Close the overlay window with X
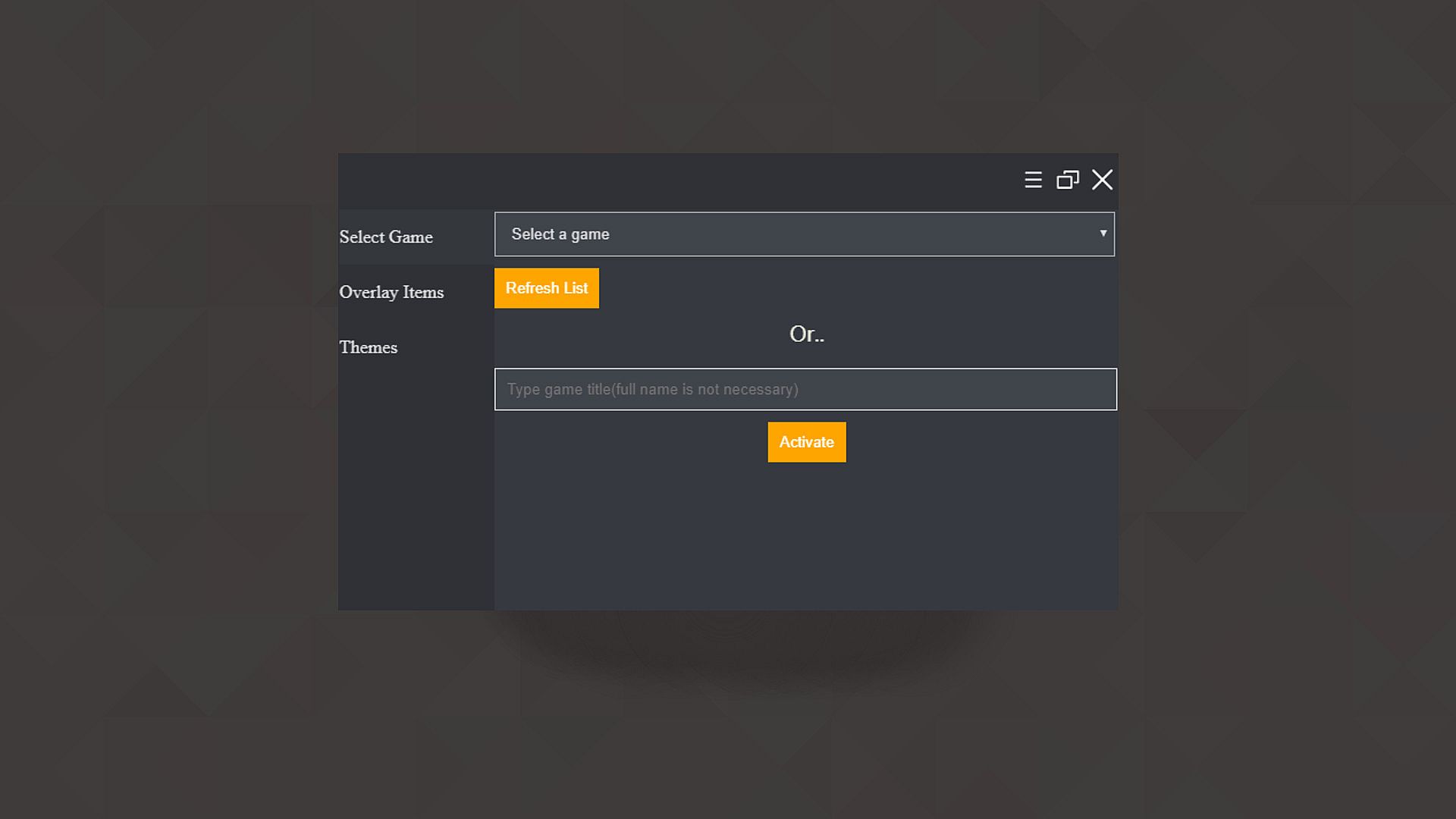 (x=1102, y=180)
